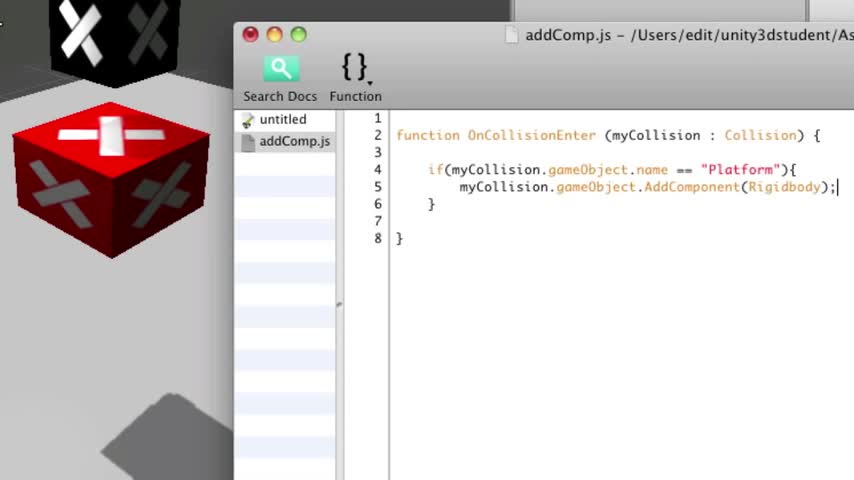Select untitled in file sidebar
854x480 pixels.
[x=283, y=119]
